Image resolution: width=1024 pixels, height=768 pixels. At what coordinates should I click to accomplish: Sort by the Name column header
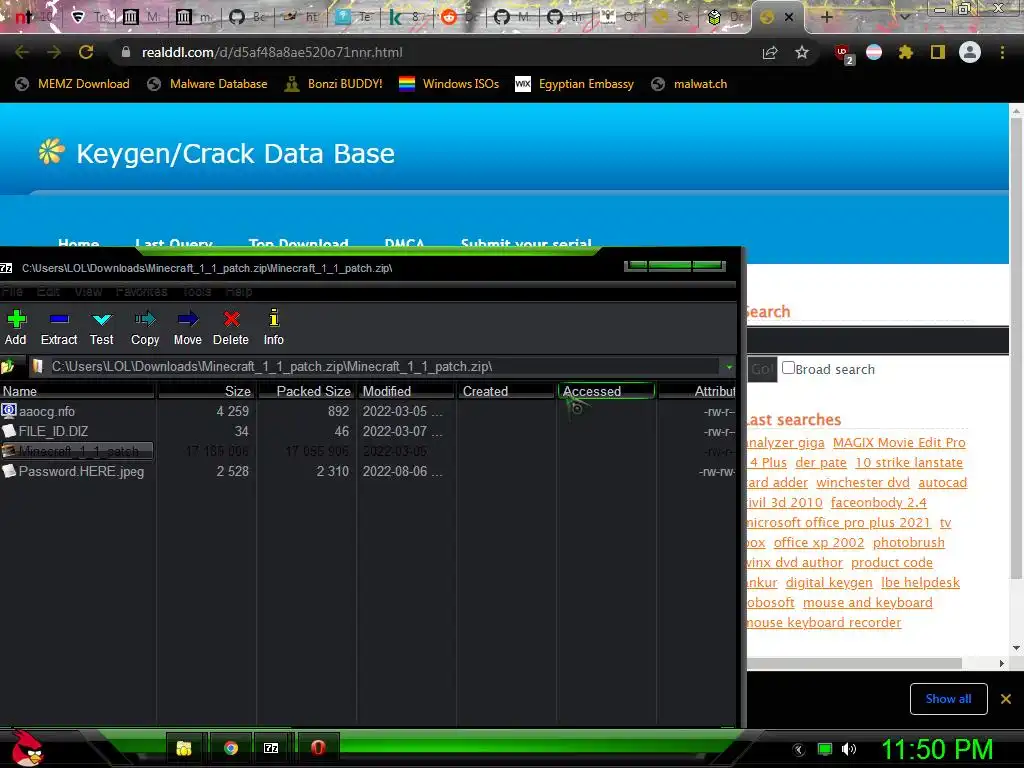(x=77, y=391)
